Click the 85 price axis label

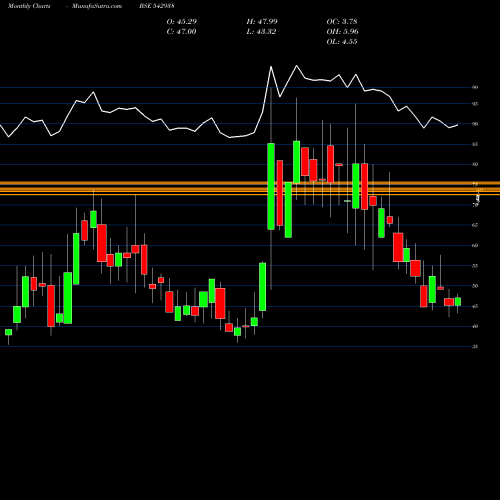coord(475,144)
